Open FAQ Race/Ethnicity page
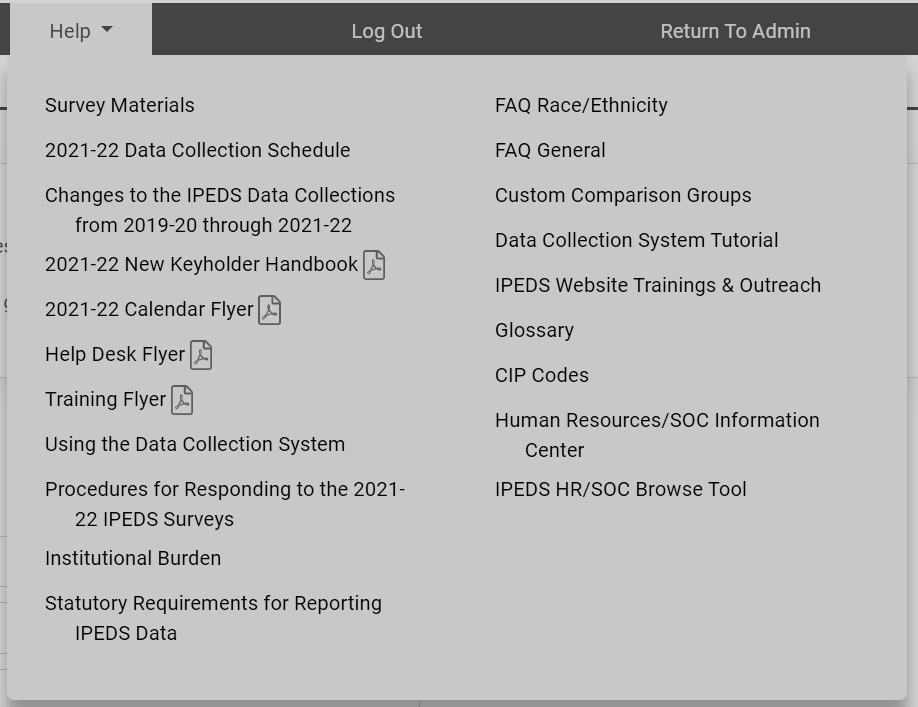This screenshot has height=707, width=918. (x=581, y=105)
